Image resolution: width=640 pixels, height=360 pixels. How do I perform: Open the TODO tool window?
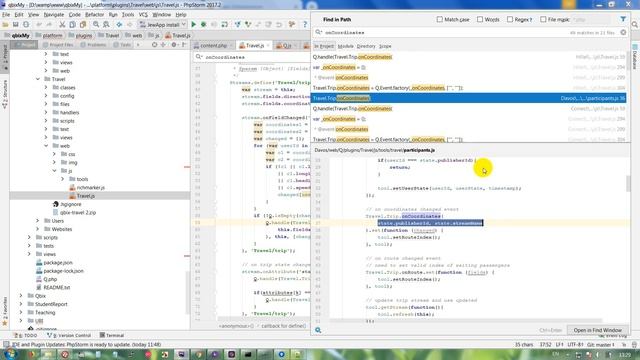(26, 335)
